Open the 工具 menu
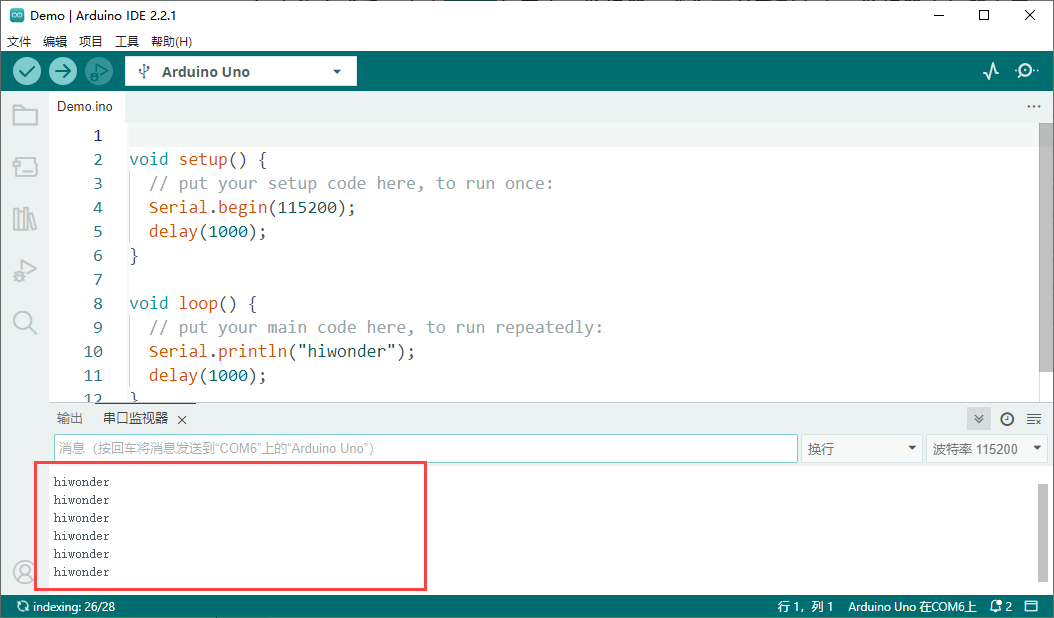Image resolution: width=1054 pixels, height=618 pixels. click(x=127, y=42)
